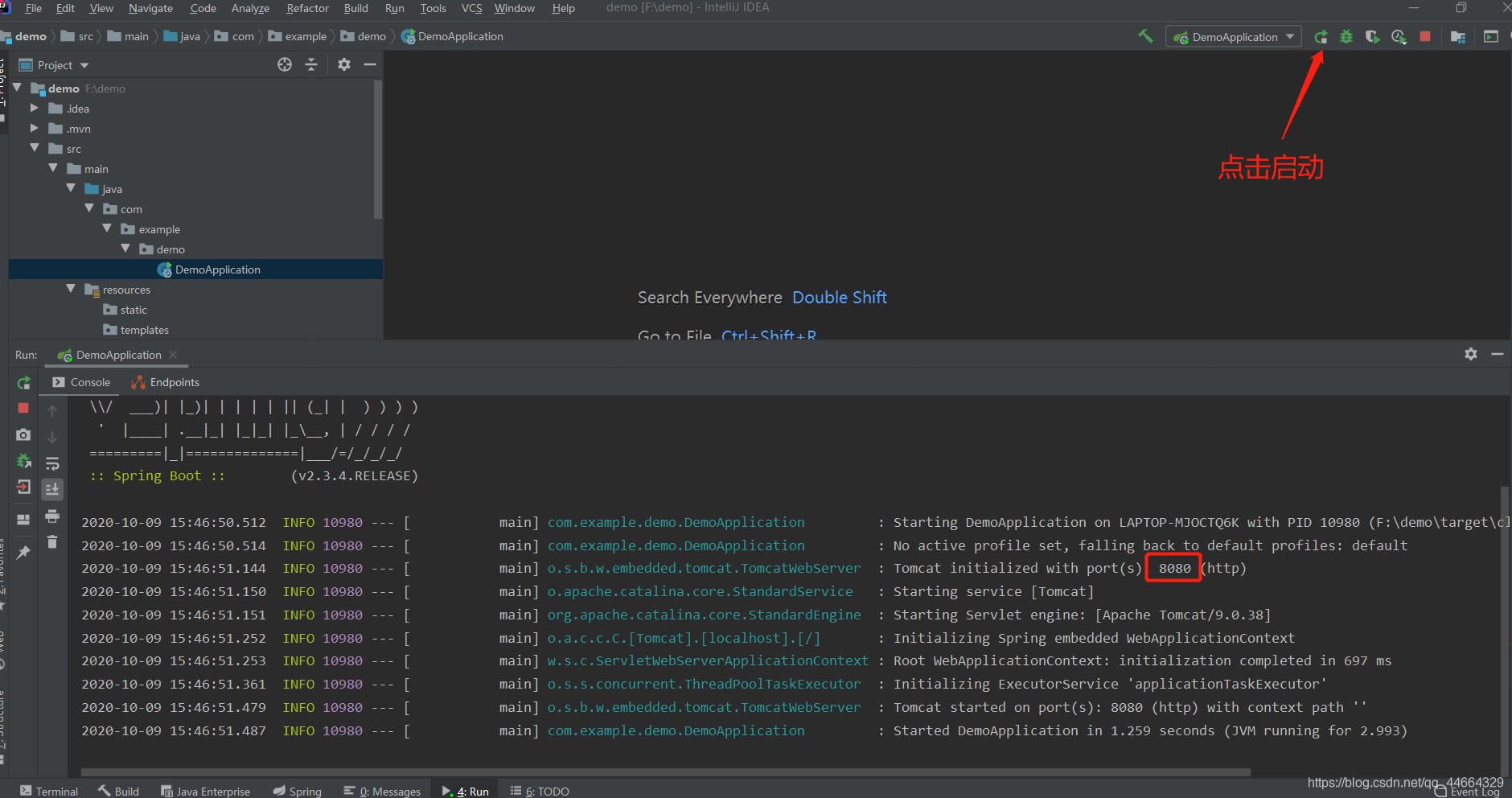Collapse the java folder
This screenshot has height=798, width=1512.
point(71,188)
